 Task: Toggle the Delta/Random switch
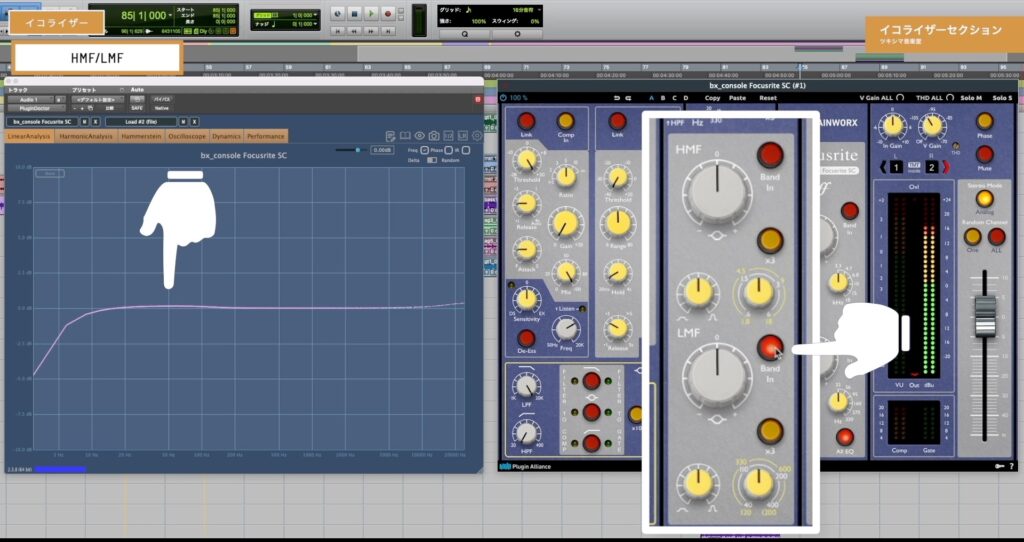click(431, 160)
